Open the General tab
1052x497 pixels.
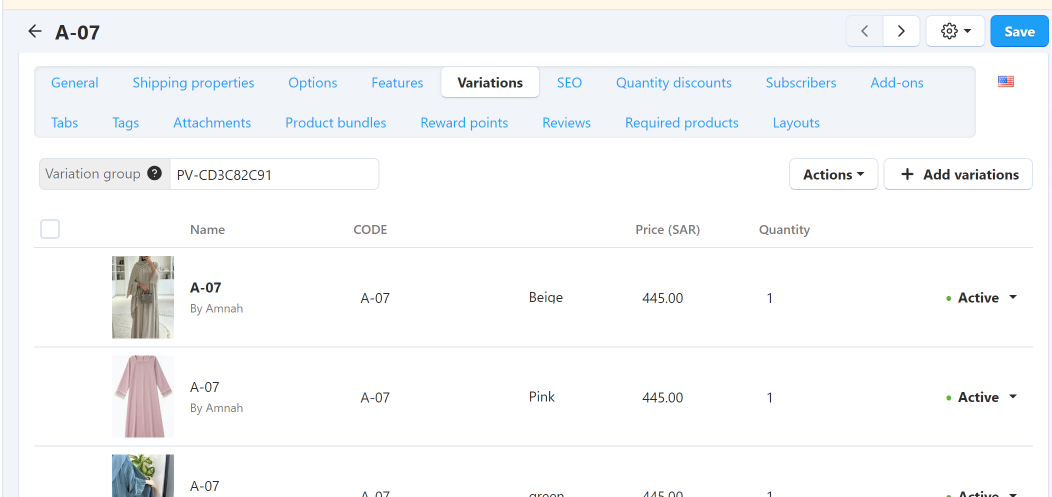tap(74, 82)
